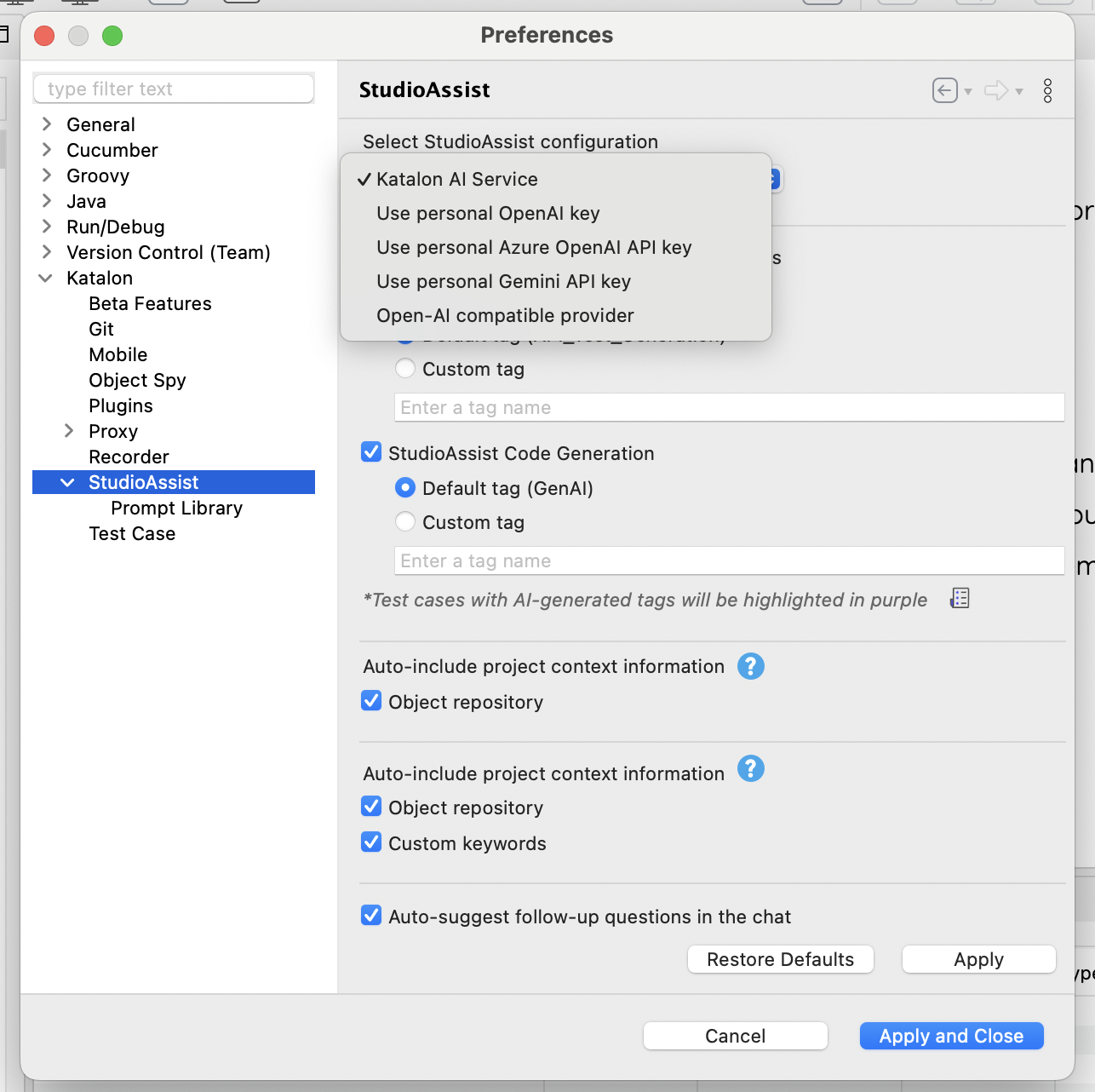Expand the Proxy tree node
Screen dimensions: 1095x1092
point(69,431)
